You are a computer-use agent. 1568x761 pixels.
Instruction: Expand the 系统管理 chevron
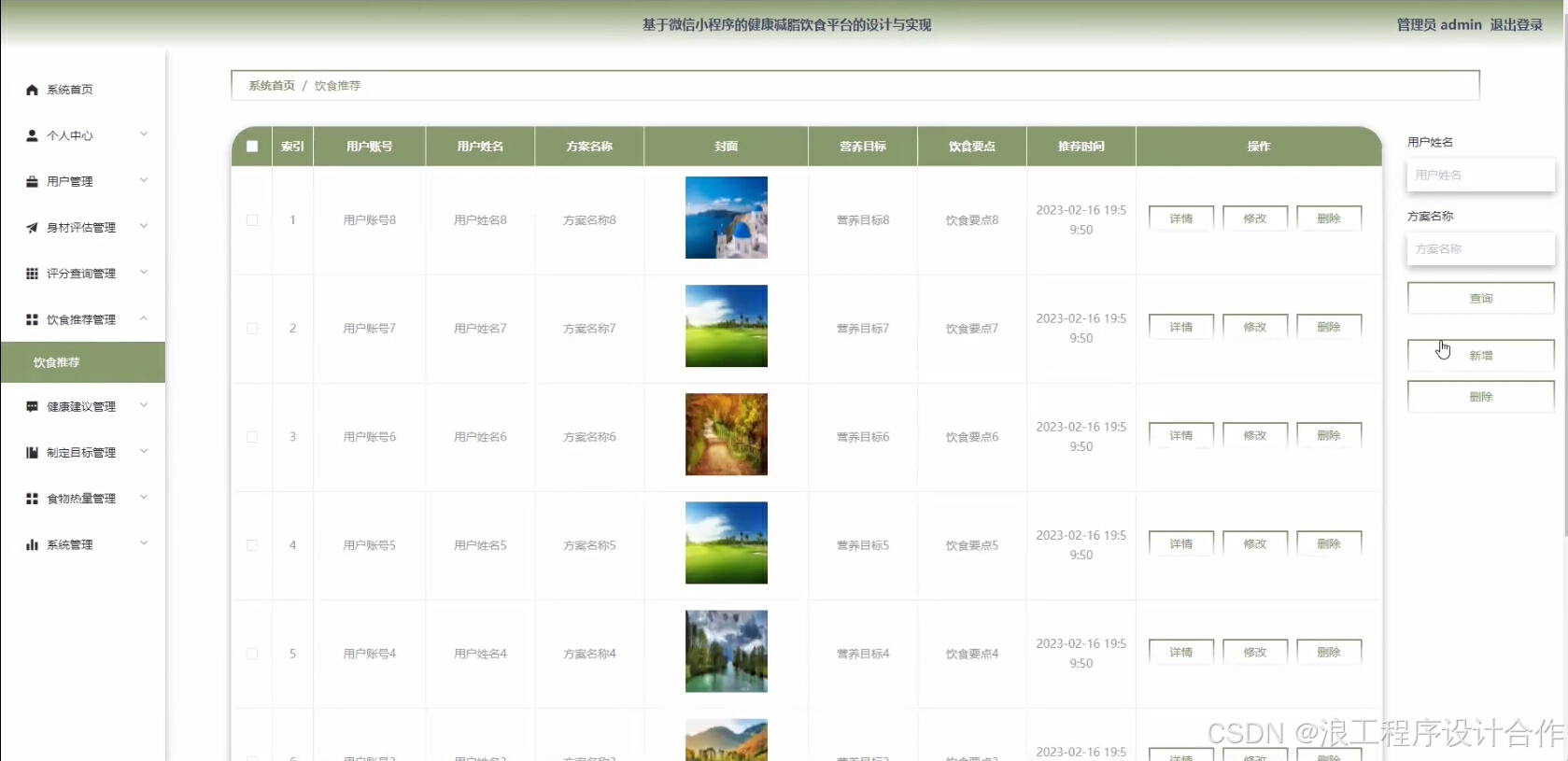pyautogui.click(x=144, y=543)
